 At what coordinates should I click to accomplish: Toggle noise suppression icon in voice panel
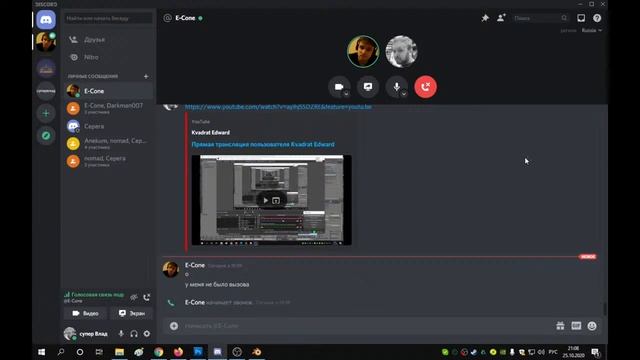[x=133, y=297]
